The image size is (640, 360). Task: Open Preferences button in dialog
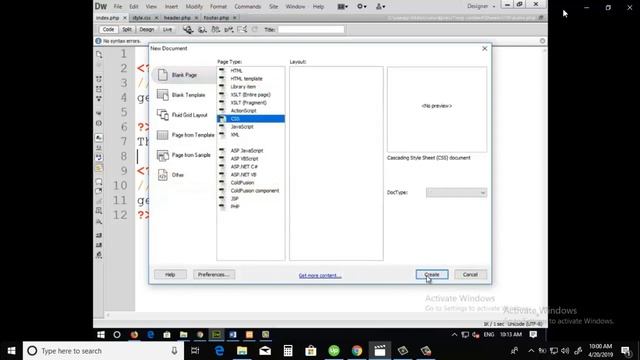point(214,274)
